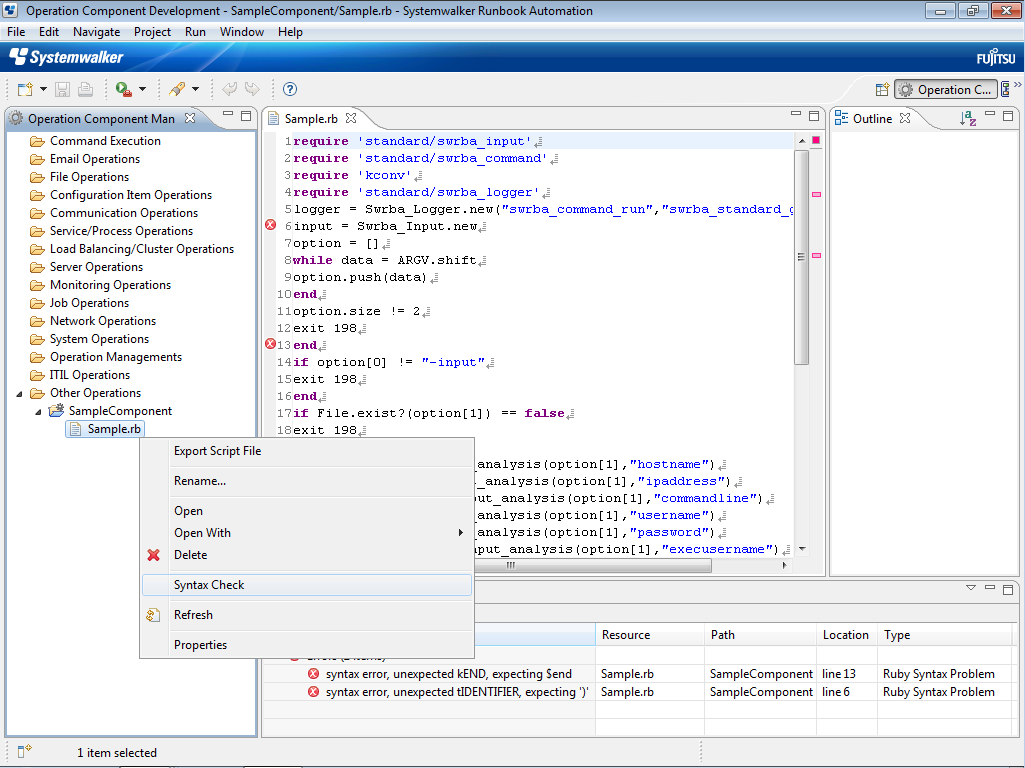
Task: Open the Window menu
Action: [x=241, y=32]
